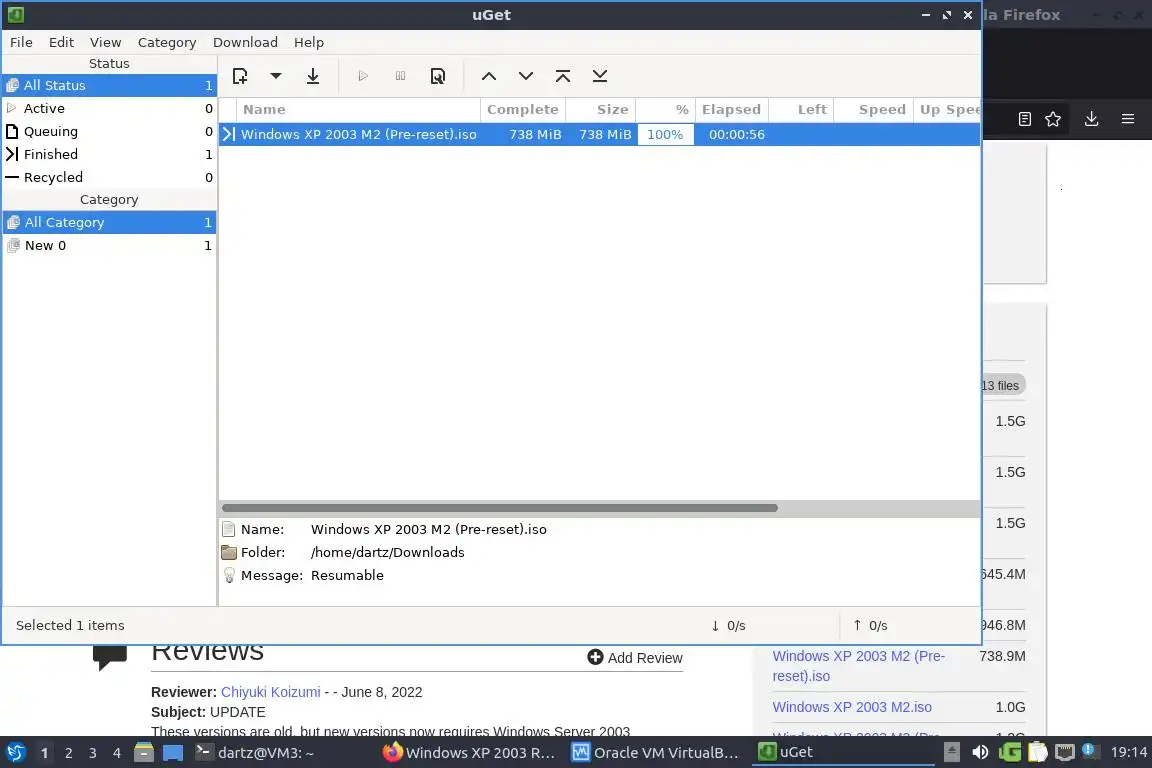Switch to the Firefox Windows XP 2003 taskbar item
This screenshot has width=1152, height=768.
[x=469, y=753]
